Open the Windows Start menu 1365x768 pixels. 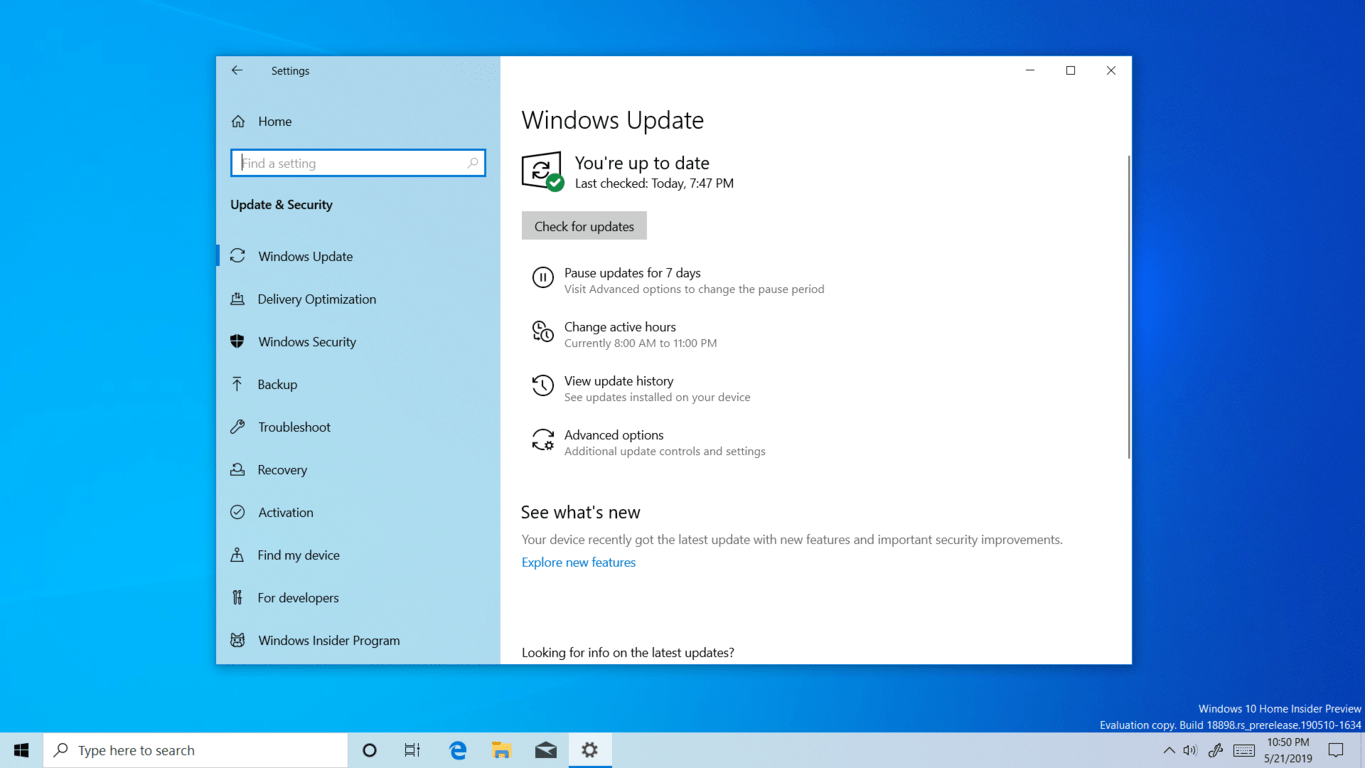[21, 750]
